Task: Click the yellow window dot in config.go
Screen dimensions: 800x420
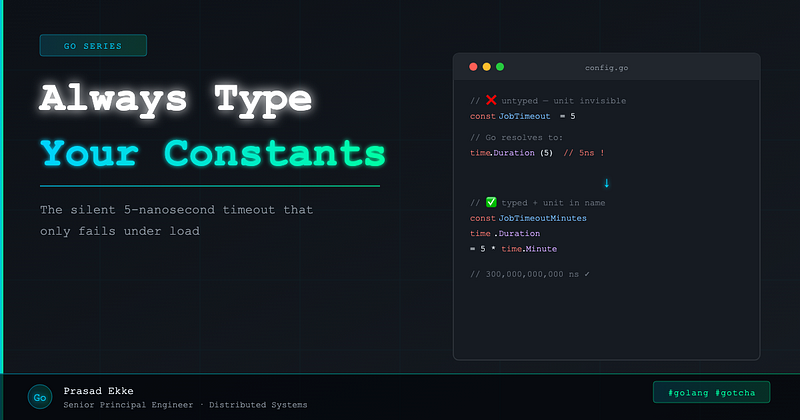Action: [487, 67]
